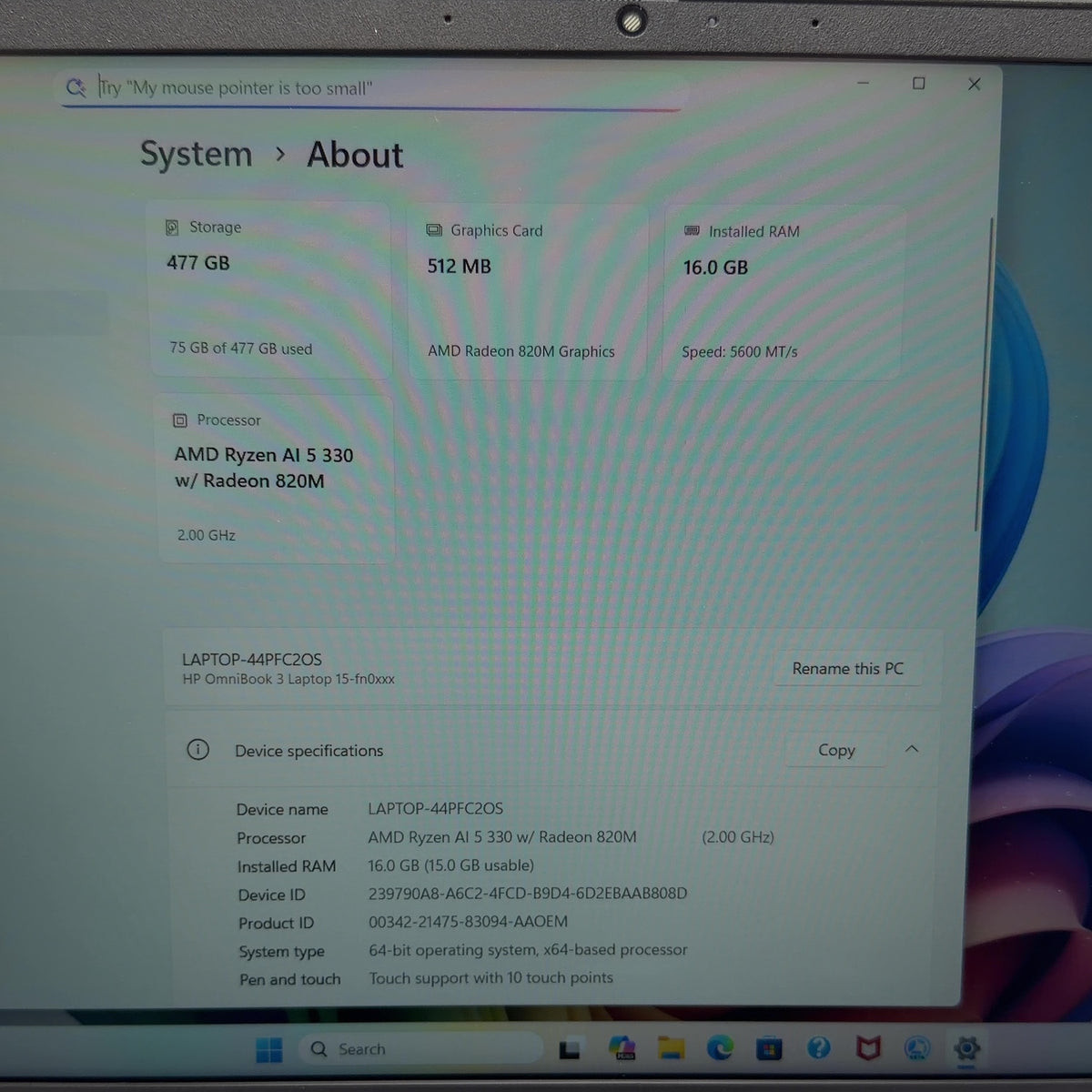Viewport: 1092px width, 1092px height.
Task: Click the 75 GB of 477 GB used text
Action: 240,349
